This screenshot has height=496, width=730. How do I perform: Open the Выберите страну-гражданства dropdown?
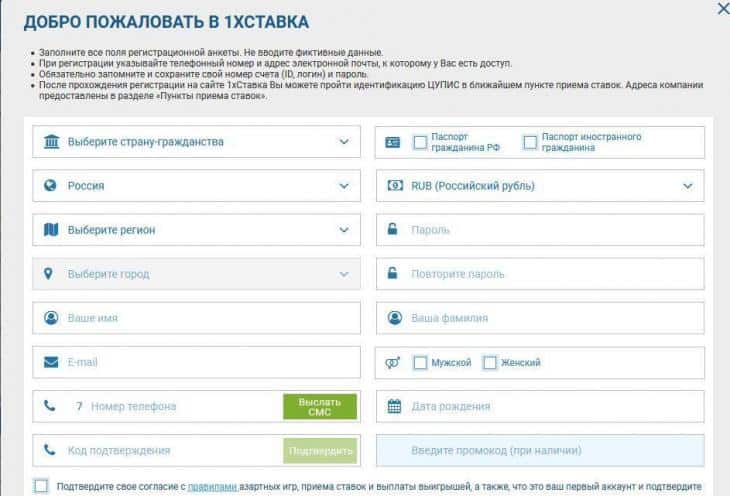pos(196,142)
